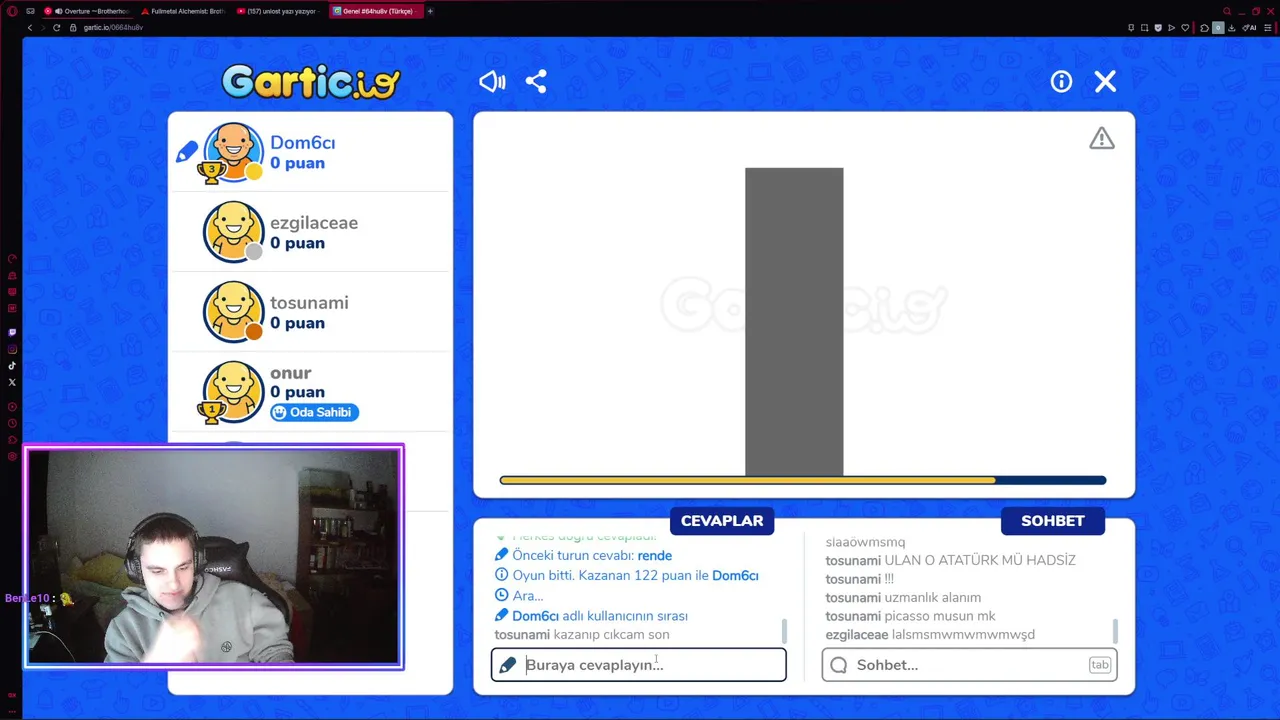
Task: Click the chat messages scrollbar
Action: 1115,631
